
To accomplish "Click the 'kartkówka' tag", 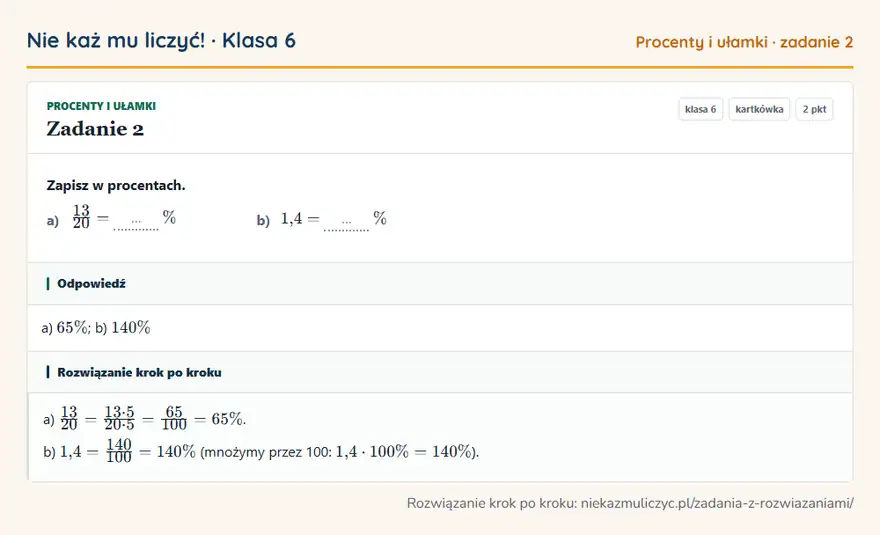I will click(x=759, y=109).
